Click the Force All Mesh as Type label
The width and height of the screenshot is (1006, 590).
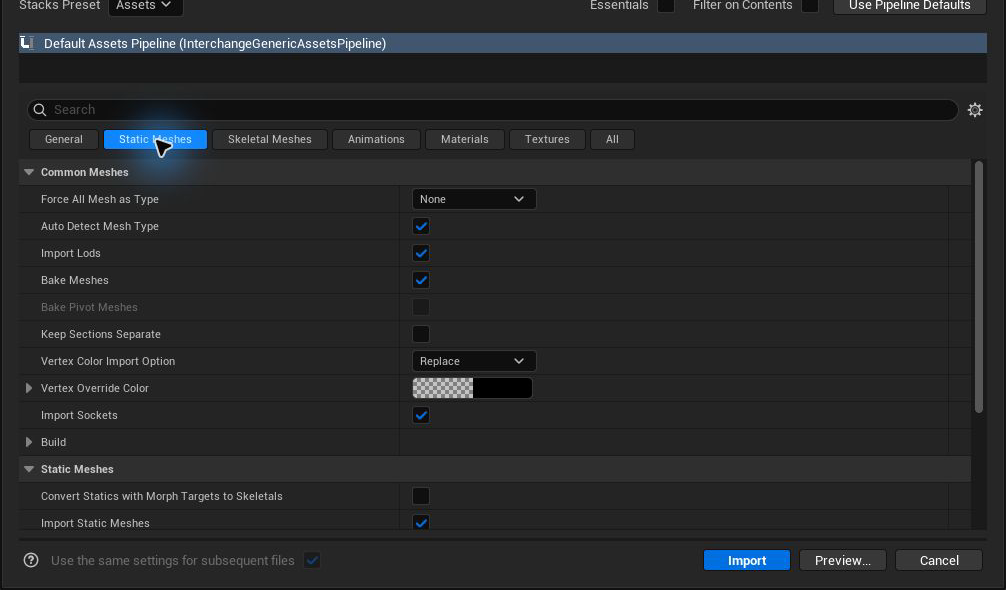[x=99, y=199]
